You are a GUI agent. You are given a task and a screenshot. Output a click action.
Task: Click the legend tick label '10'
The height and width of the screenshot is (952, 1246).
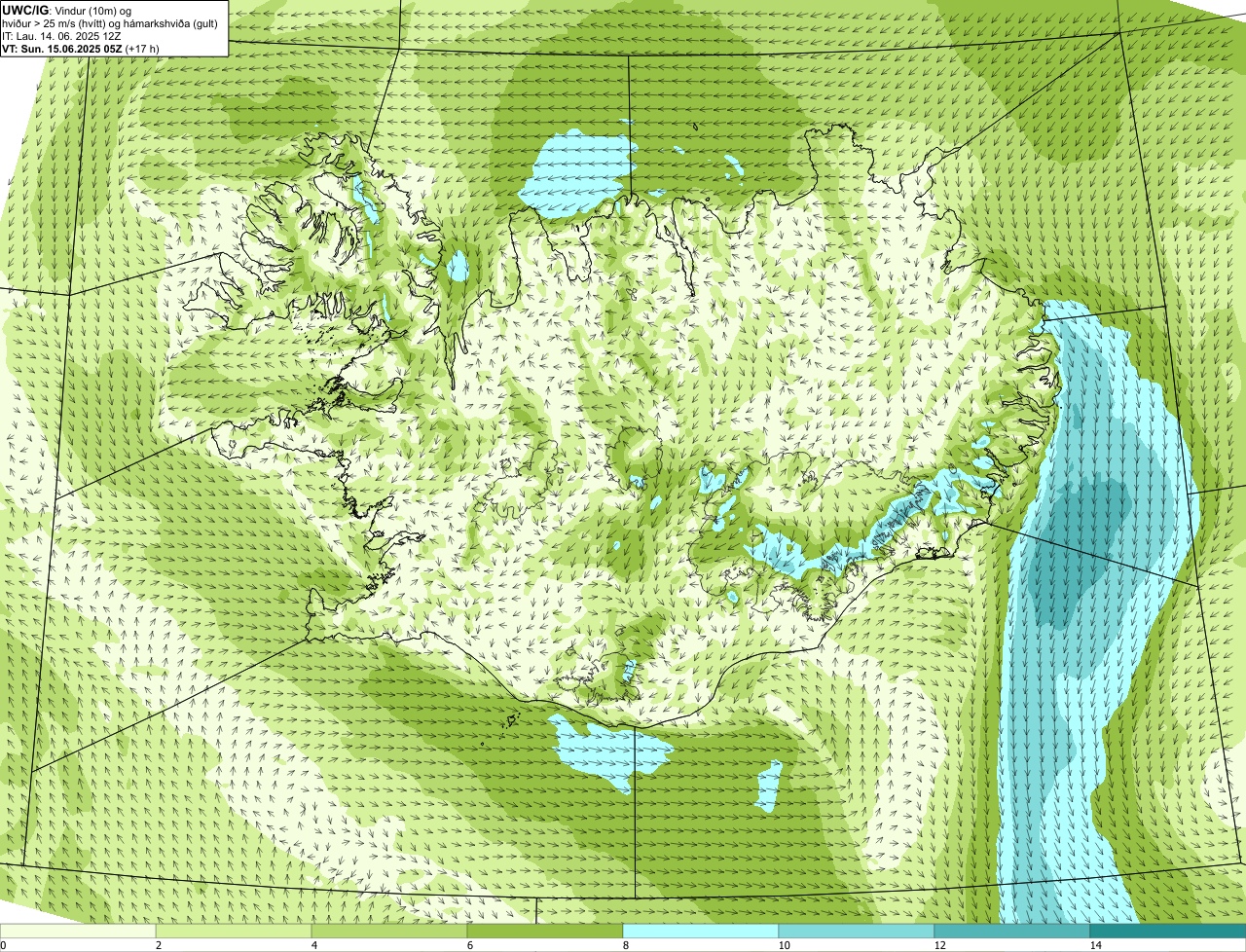click(784, 945)
